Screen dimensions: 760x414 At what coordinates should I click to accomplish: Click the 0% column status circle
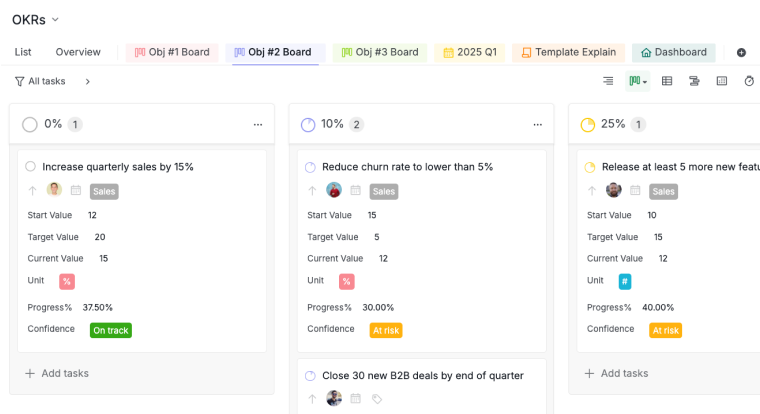[30, 125]
